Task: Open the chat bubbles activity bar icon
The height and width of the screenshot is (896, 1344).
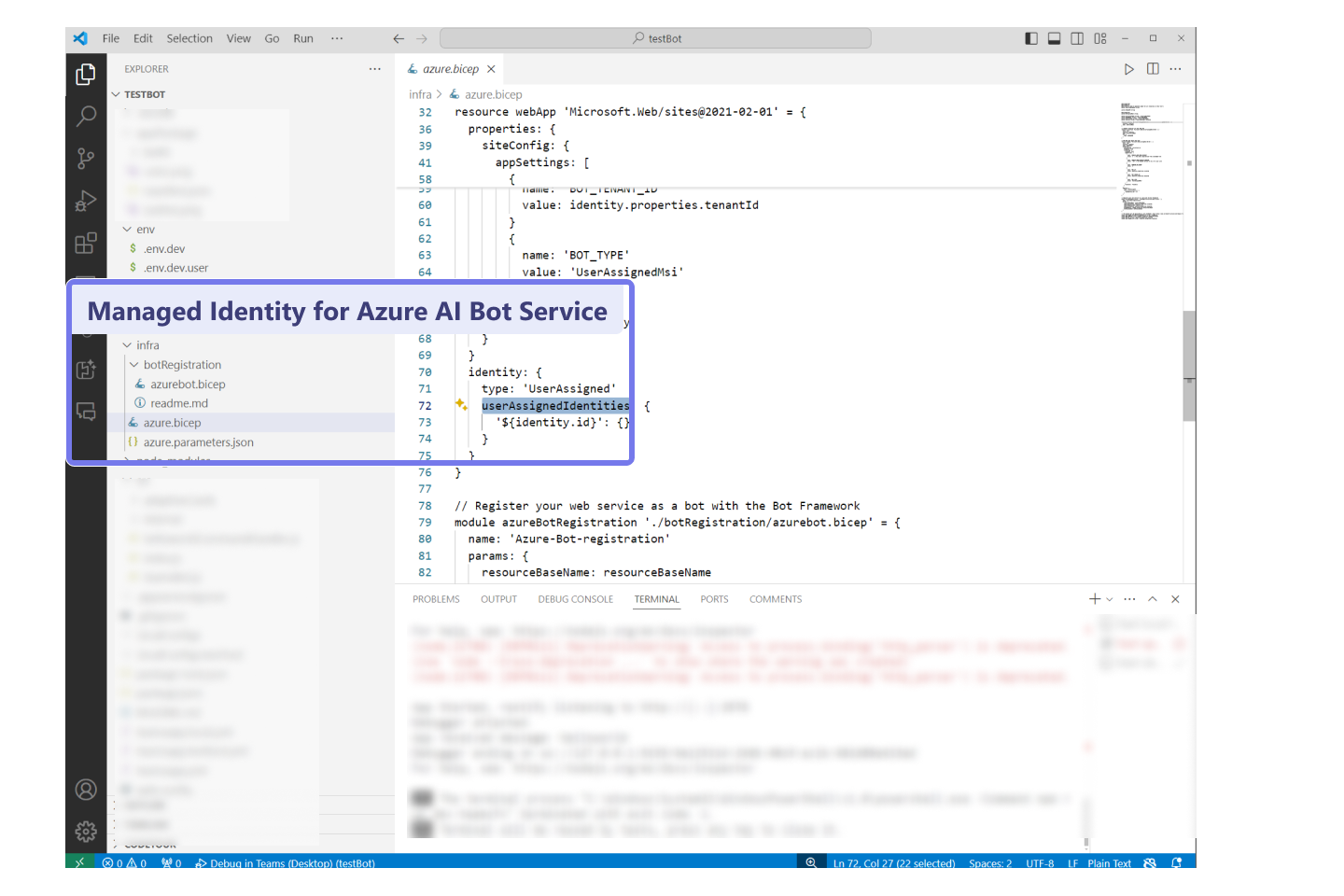Action: tap(86, 412)
